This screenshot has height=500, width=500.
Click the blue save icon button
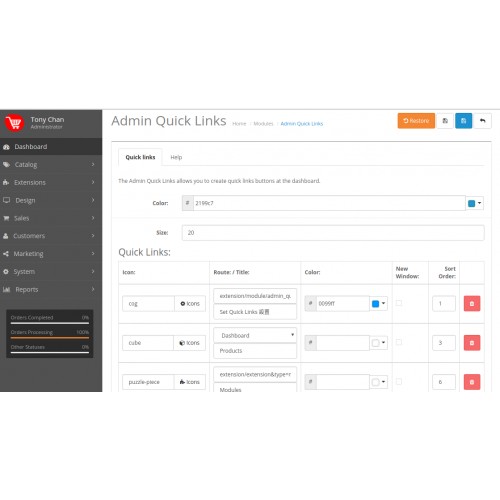click(x=463, y=121)
